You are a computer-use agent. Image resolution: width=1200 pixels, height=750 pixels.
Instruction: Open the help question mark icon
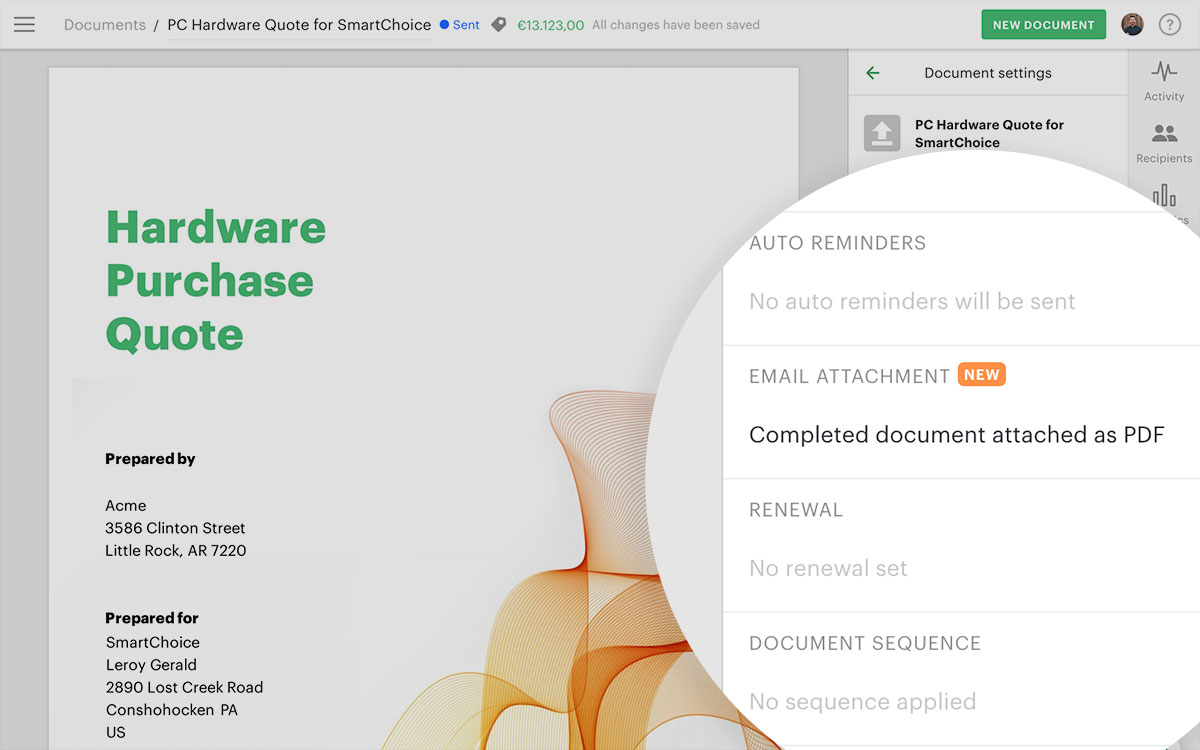[1169, 25]
